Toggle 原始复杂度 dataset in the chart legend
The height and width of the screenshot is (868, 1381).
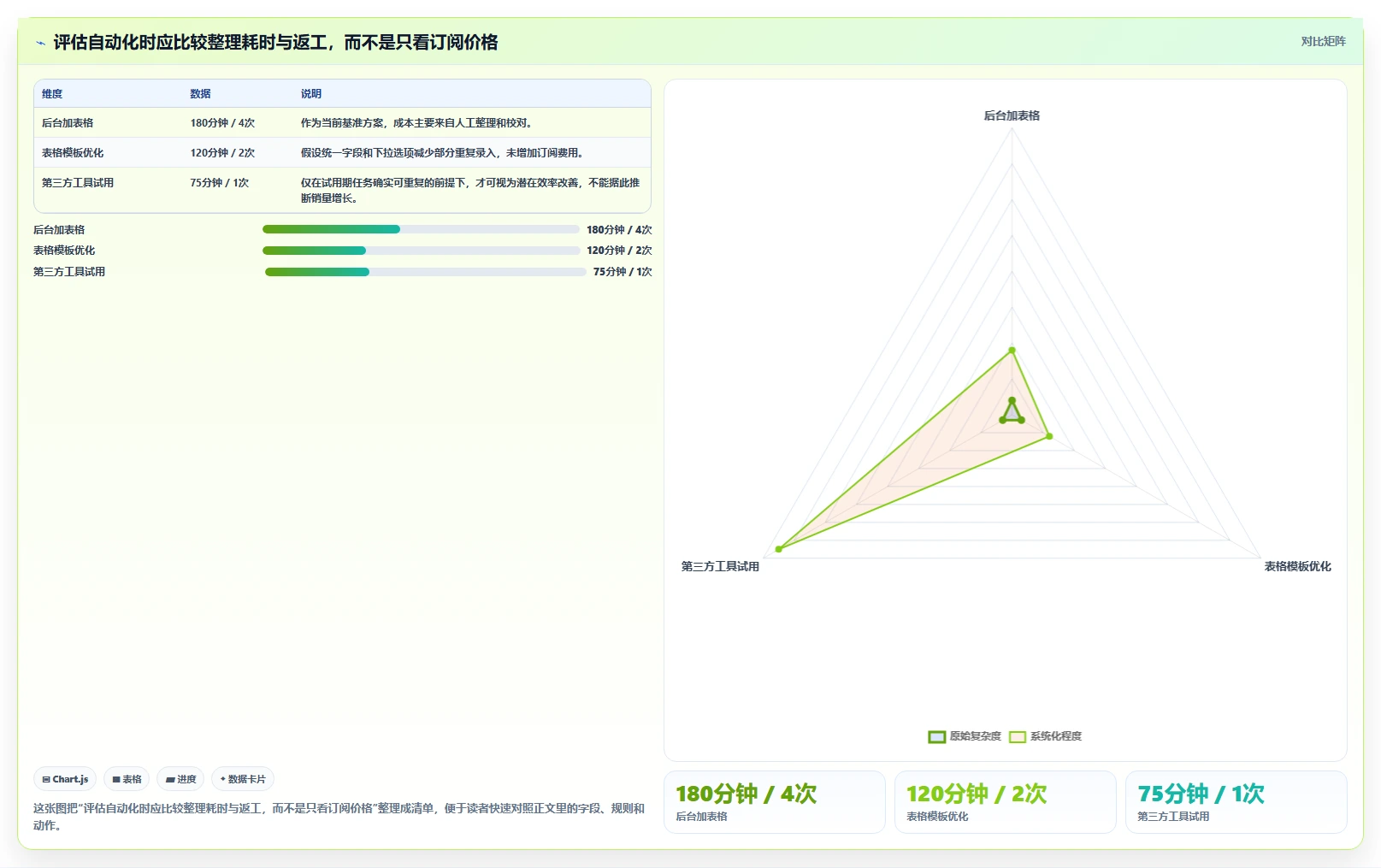(x=965, y=736)
